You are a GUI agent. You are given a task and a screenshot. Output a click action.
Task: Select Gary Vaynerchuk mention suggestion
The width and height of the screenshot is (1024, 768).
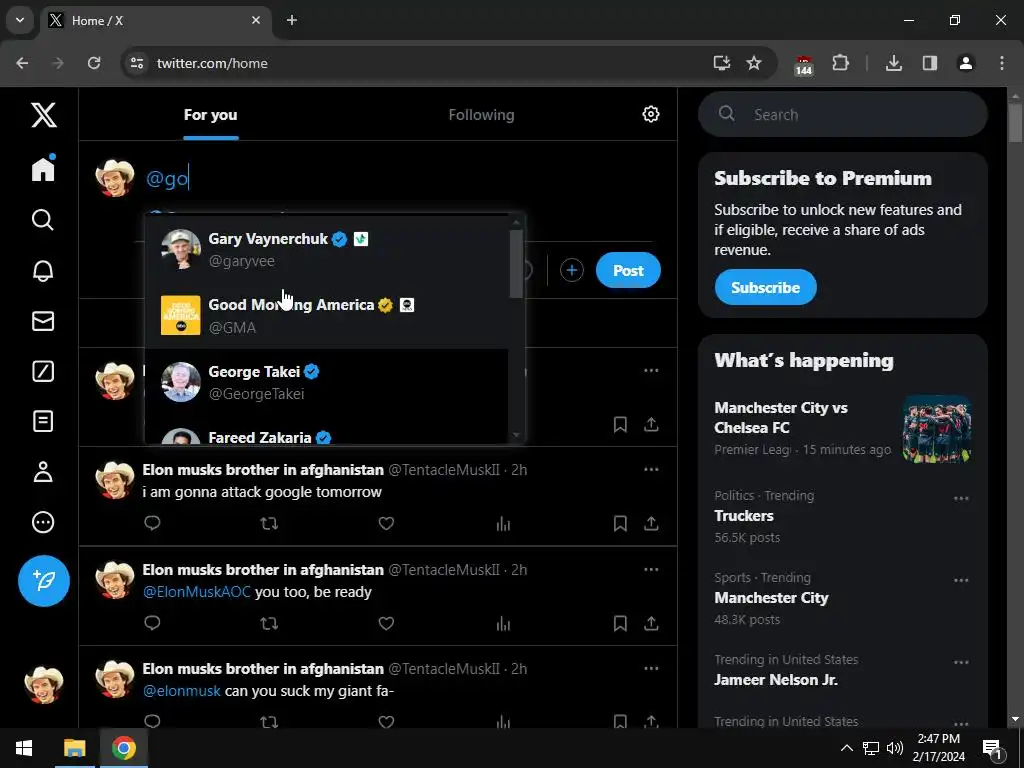[x=327, y=249]
